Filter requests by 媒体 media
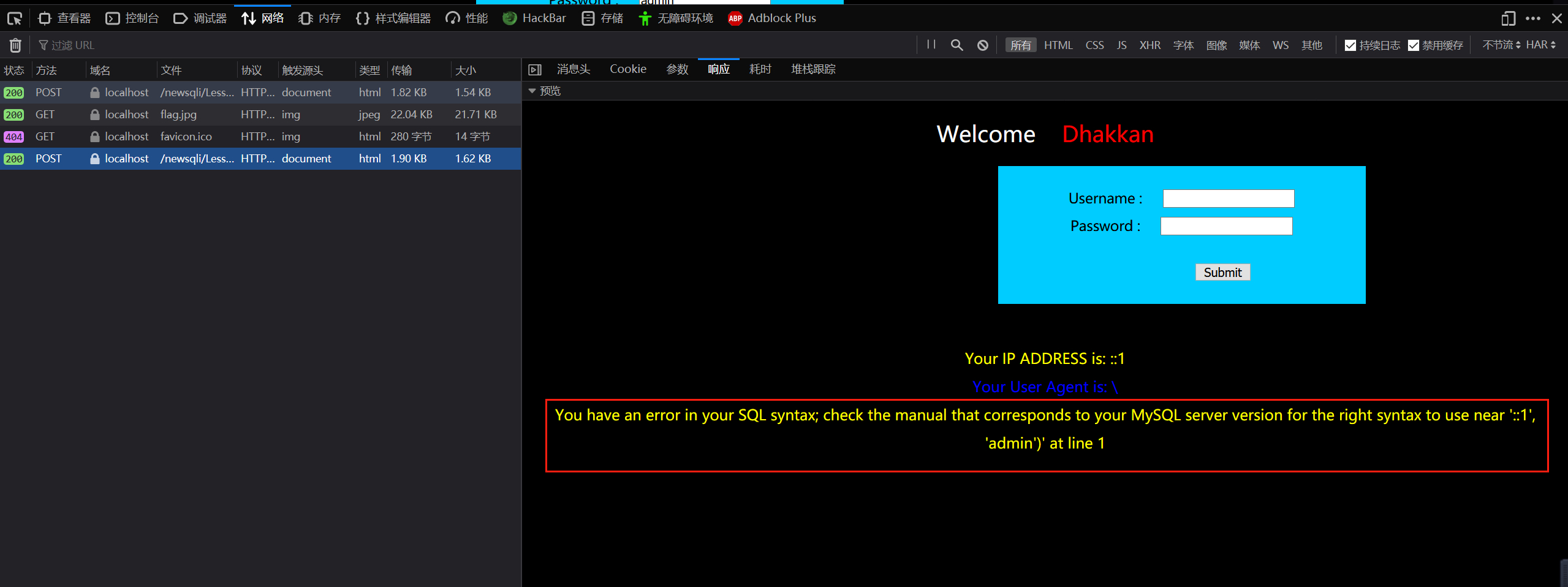This screenshot has width=1568, height=587. point(1249,45)
